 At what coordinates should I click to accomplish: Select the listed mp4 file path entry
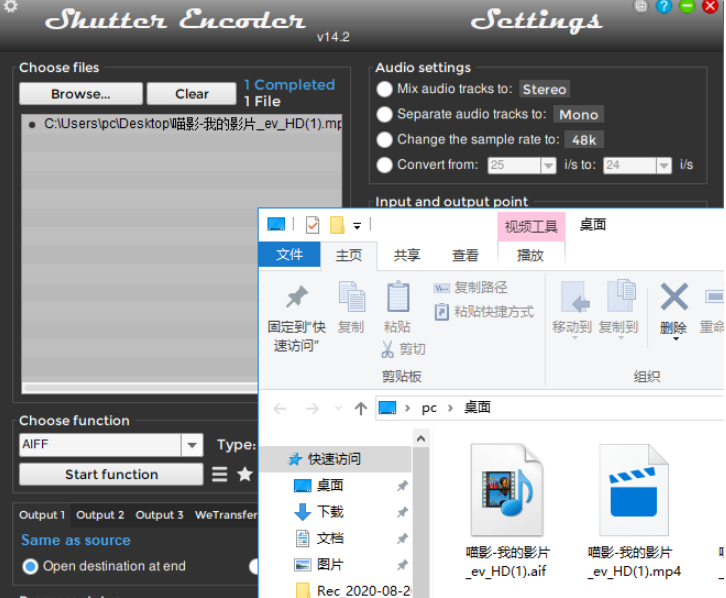182,124
